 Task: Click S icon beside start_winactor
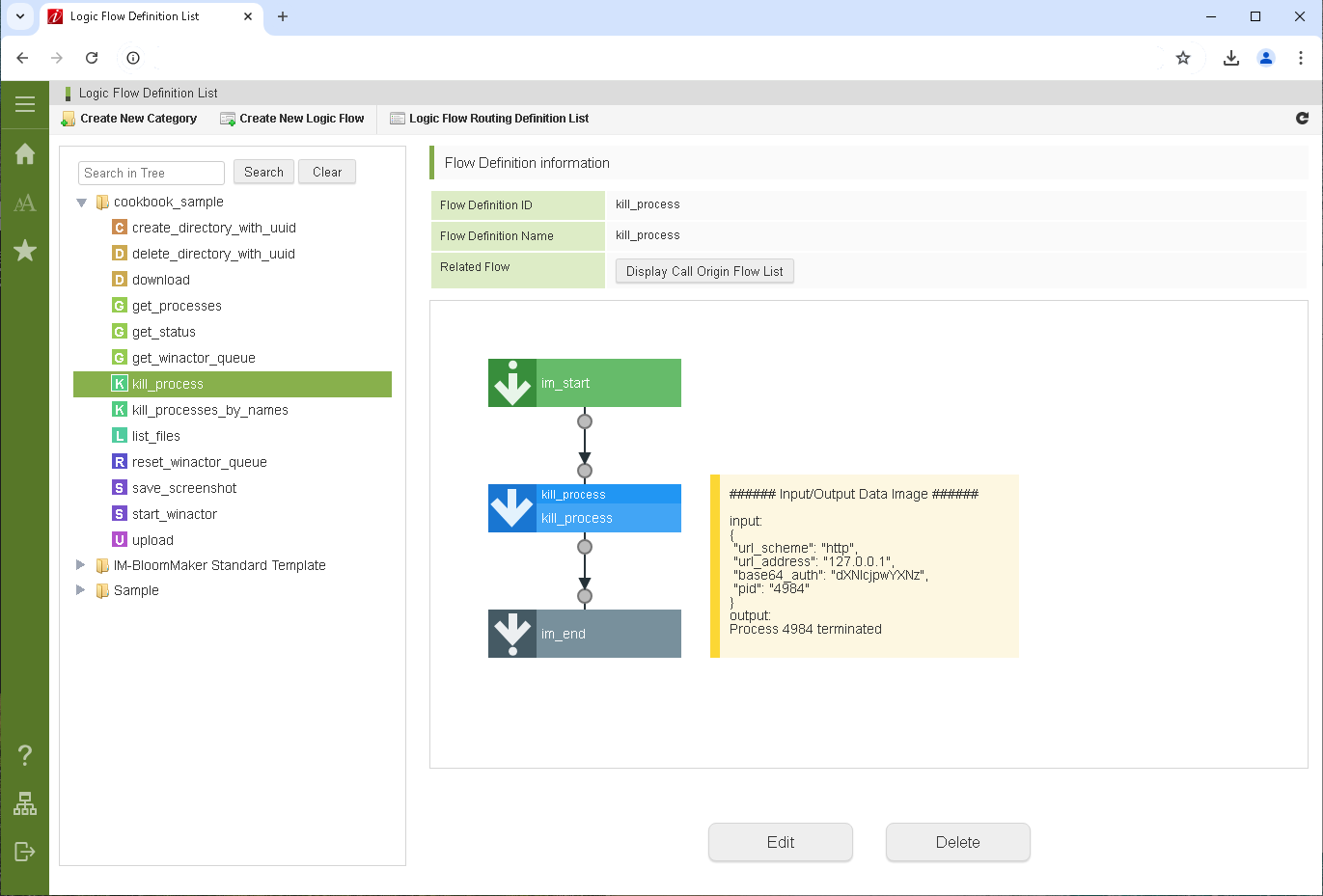(120, 514)
